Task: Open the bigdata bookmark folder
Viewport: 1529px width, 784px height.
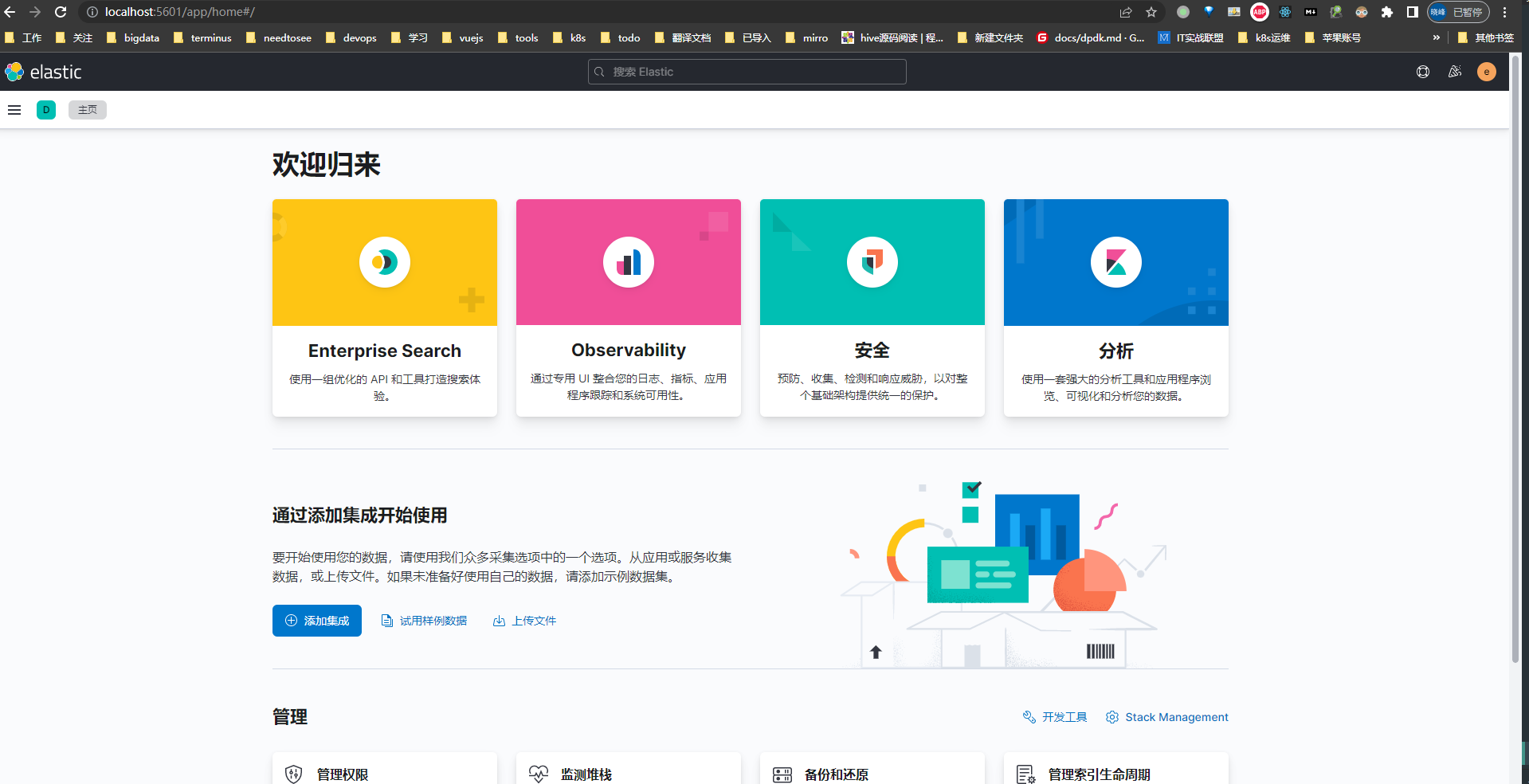Action: coord(133,37)
